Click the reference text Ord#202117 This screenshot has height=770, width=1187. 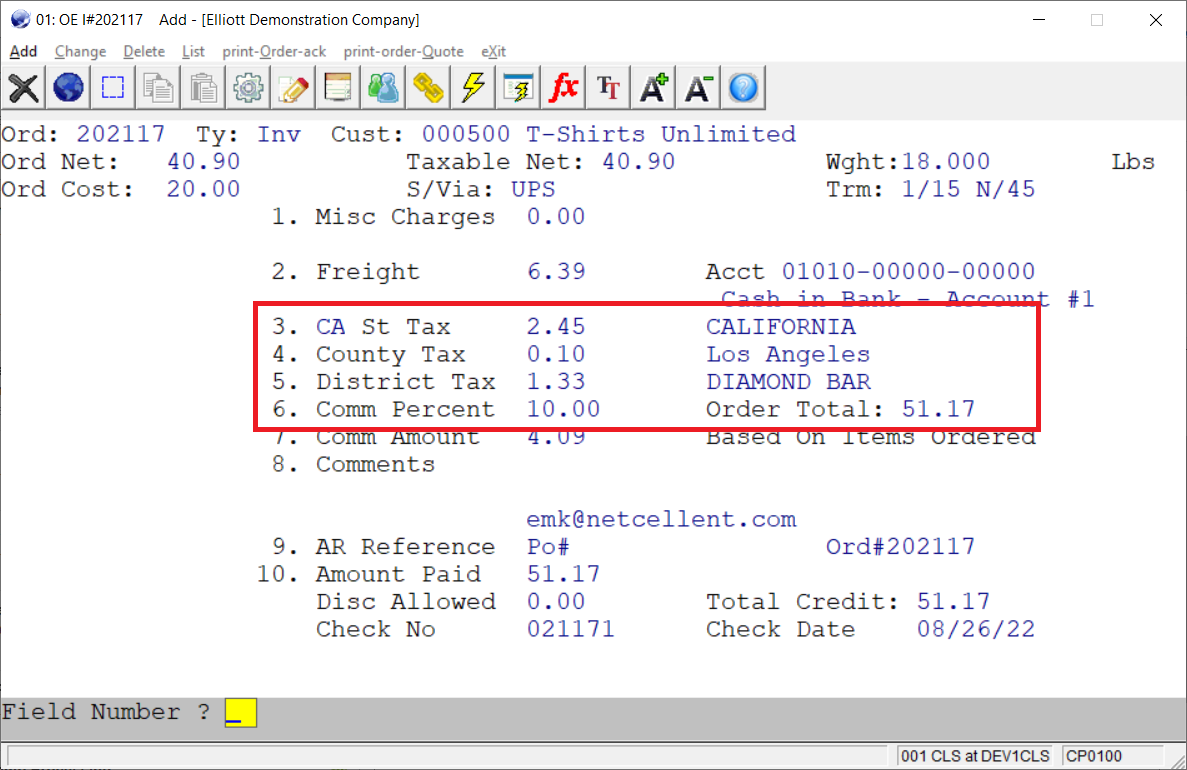tap(900, 547)
